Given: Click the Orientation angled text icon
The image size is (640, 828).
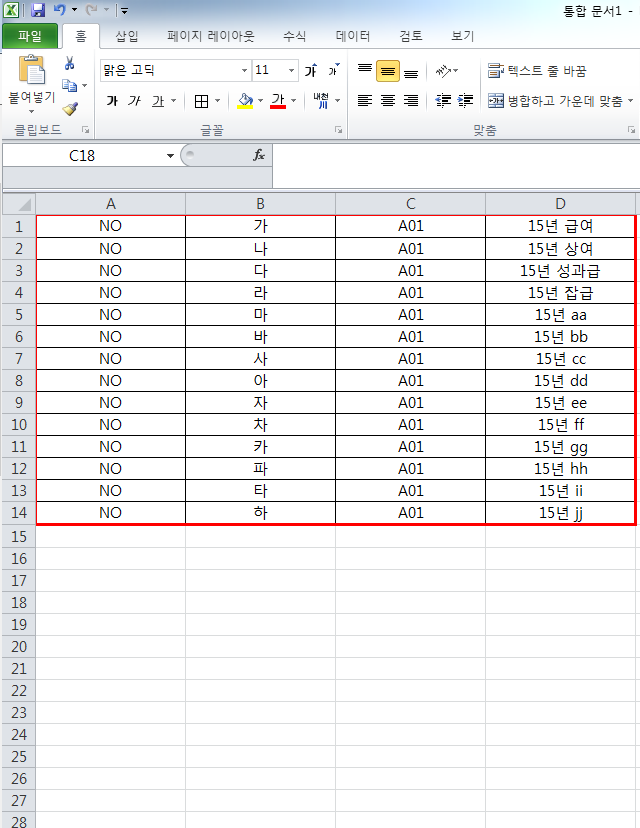Looking at the screenshot, I should [443, 70].
